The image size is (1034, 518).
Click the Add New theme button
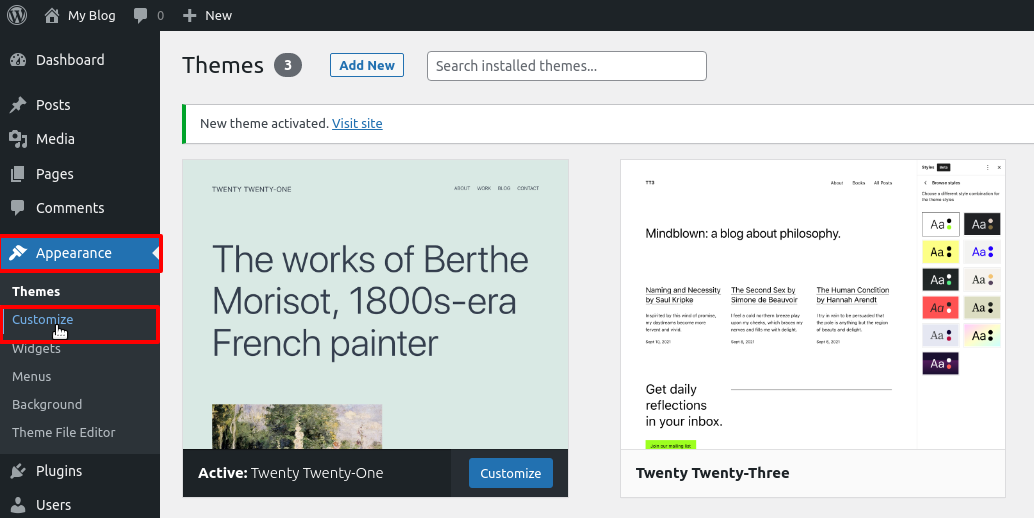point(367,65)
